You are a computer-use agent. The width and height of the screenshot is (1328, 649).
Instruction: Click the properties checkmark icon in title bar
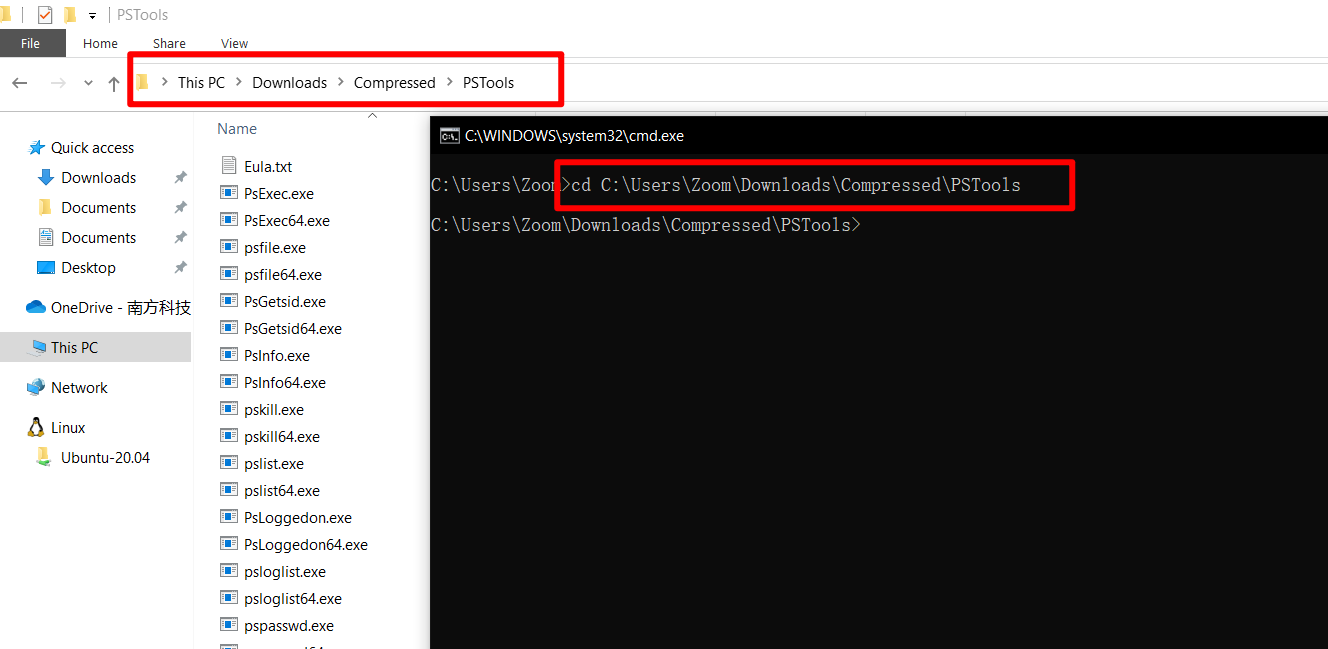click(x=44, y=15)
